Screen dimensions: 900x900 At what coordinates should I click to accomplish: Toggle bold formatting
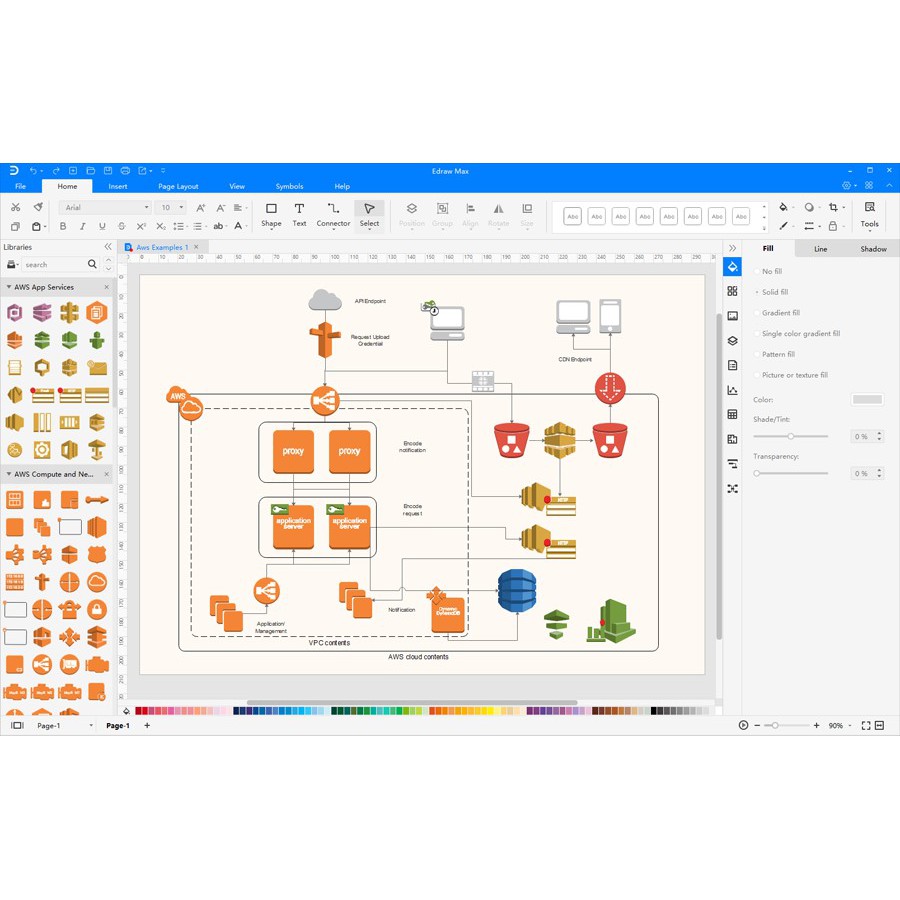tap(63, 226)
